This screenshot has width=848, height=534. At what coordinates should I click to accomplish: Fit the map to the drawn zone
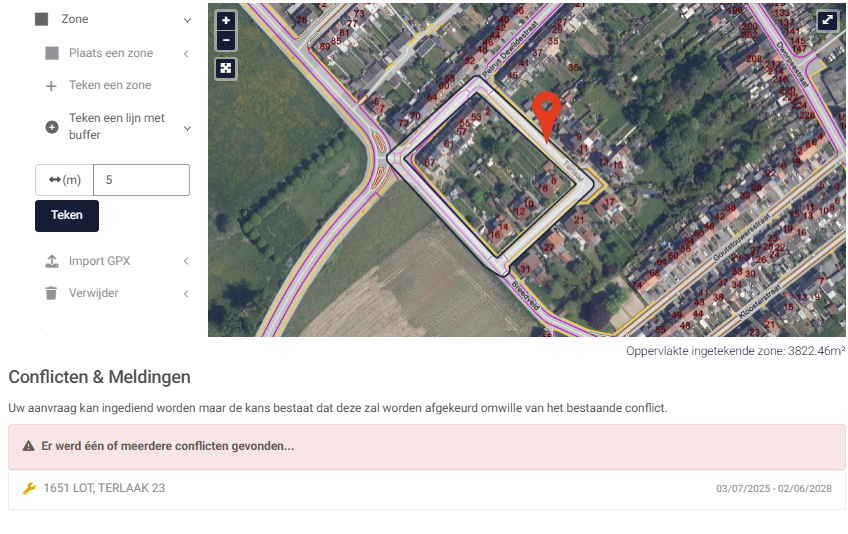[x=226, y=68]
